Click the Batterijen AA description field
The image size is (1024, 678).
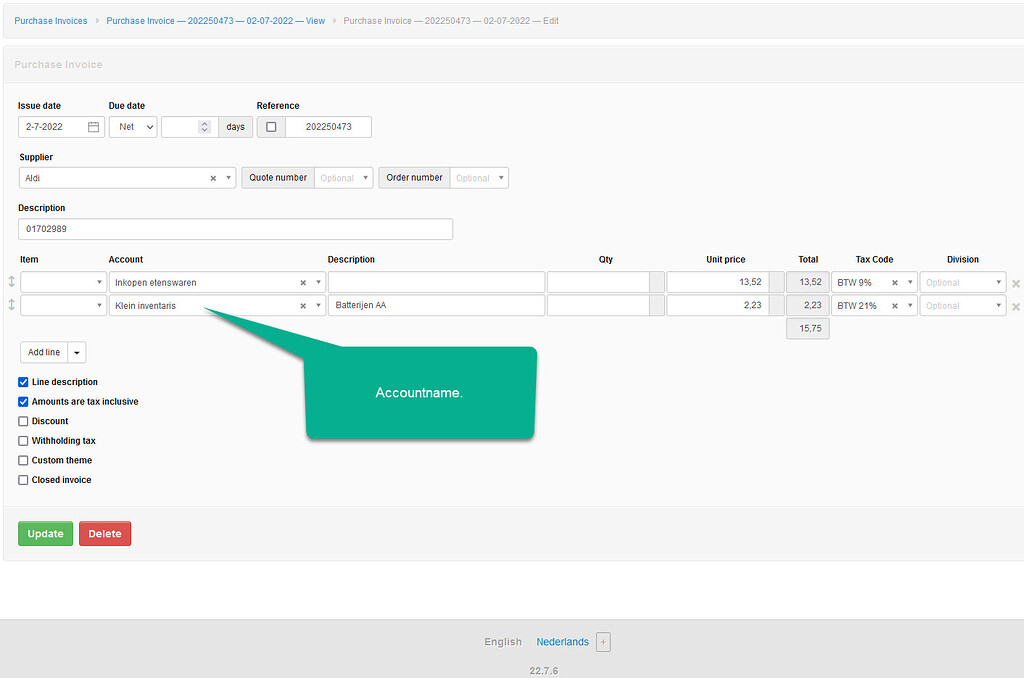pos(436,305)
